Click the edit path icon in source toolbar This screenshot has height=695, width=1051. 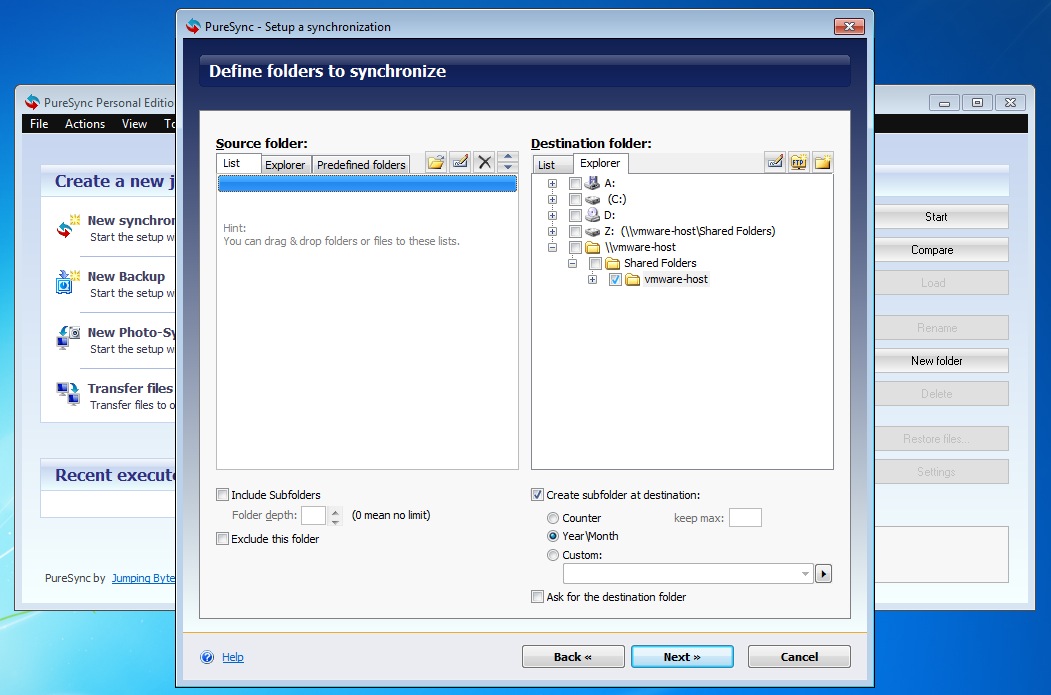460,162
